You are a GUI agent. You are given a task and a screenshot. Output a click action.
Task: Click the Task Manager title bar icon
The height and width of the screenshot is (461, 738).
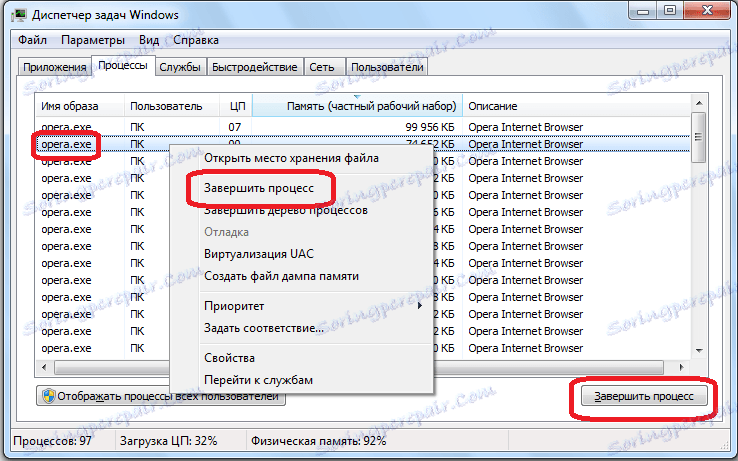click(19, 15)
